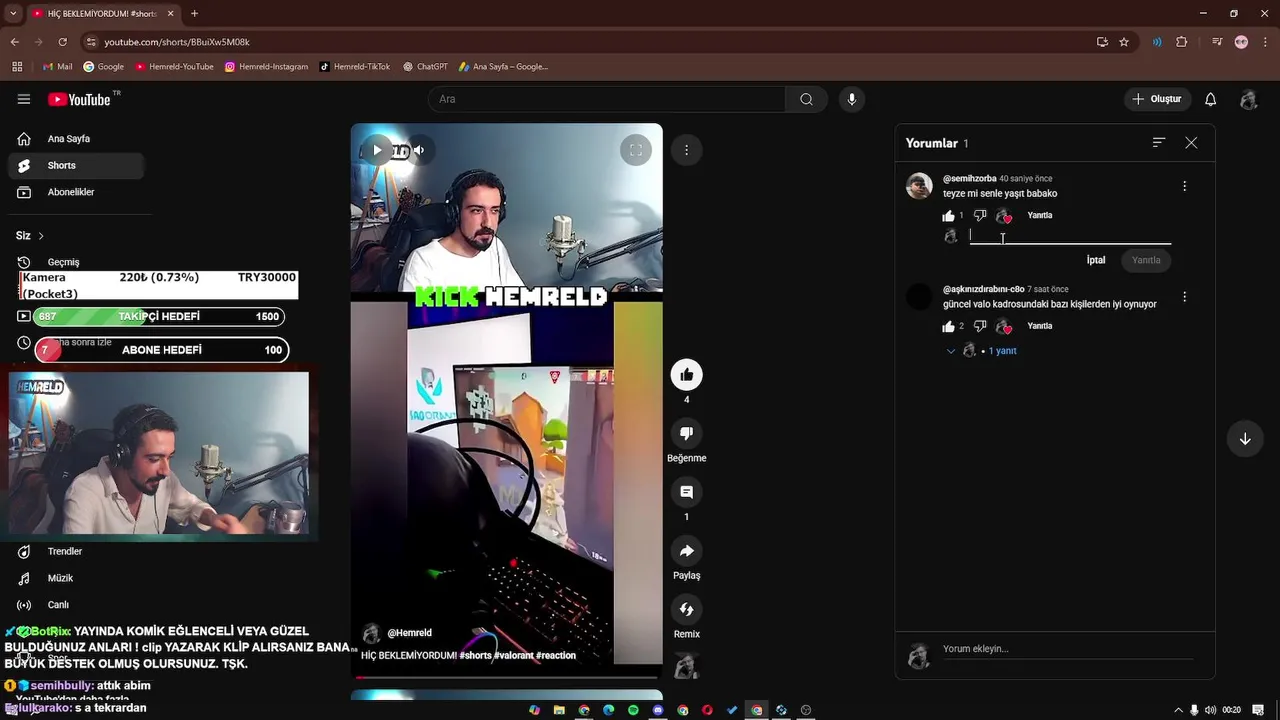Like the Short with thumbs up
The image size is (1280, 720).
point(686,375)
